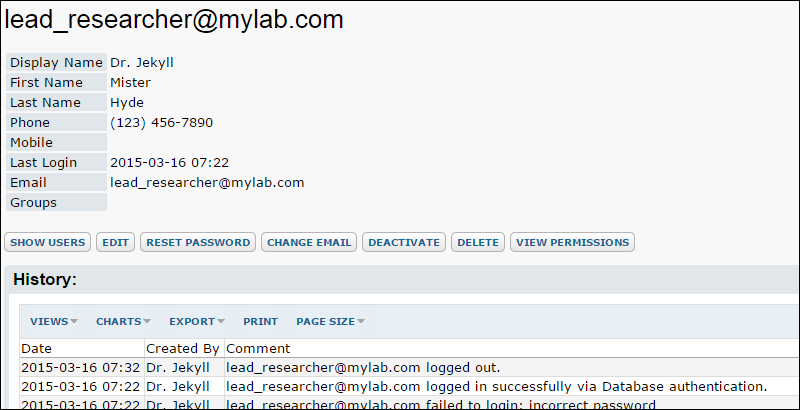Select the logged out history row
800x410 pixels.
click(410, 368)
